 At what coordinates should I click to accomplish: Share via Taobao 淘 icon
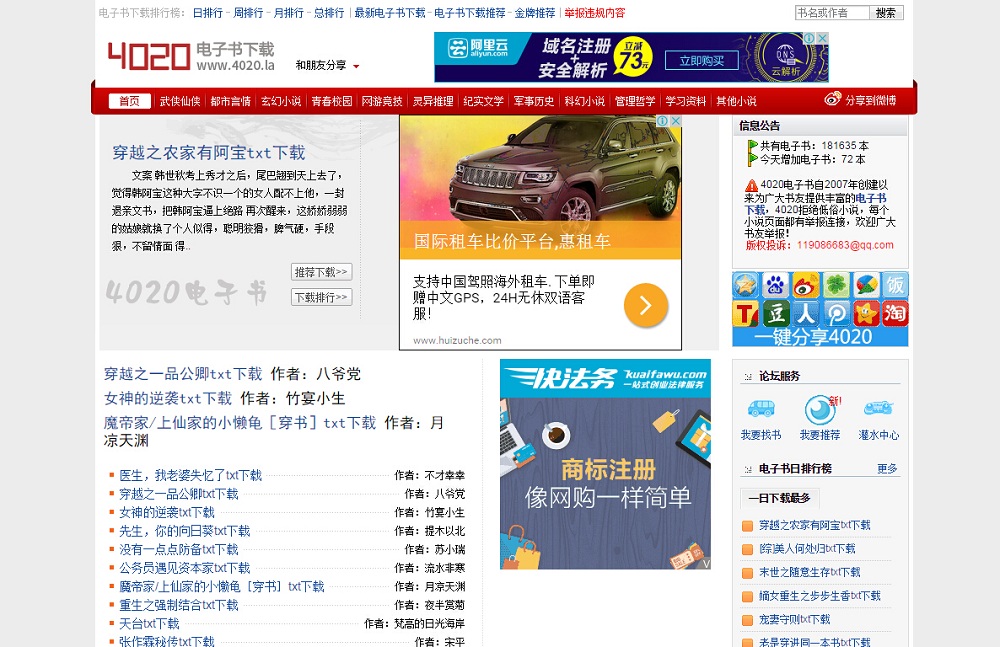pos(895,313)
